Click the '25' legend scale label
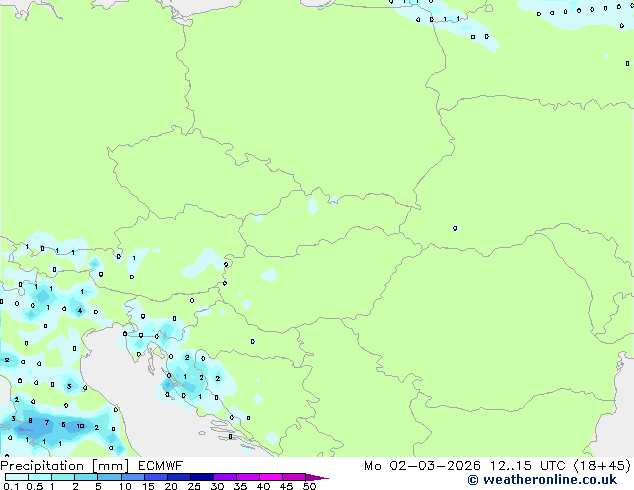 pos(194,486)
